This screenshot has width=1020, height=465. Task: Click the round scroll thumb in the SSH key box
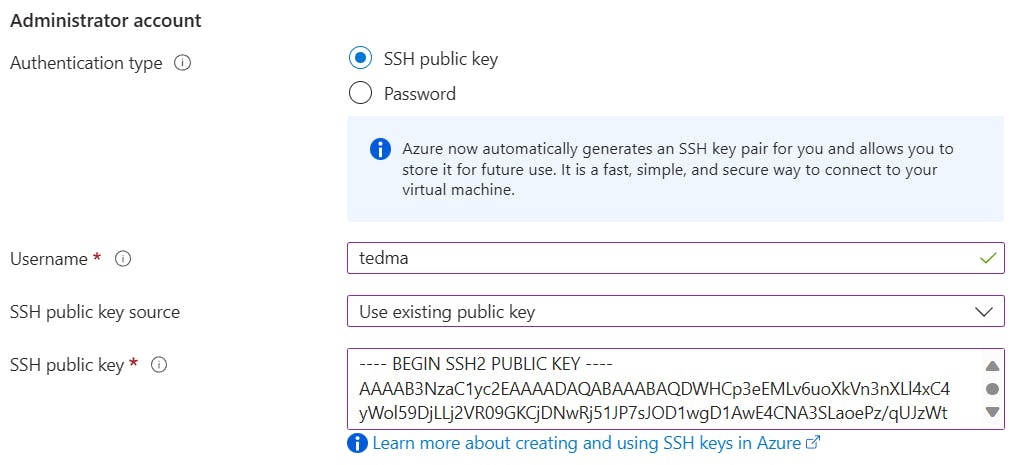point(992,389)
